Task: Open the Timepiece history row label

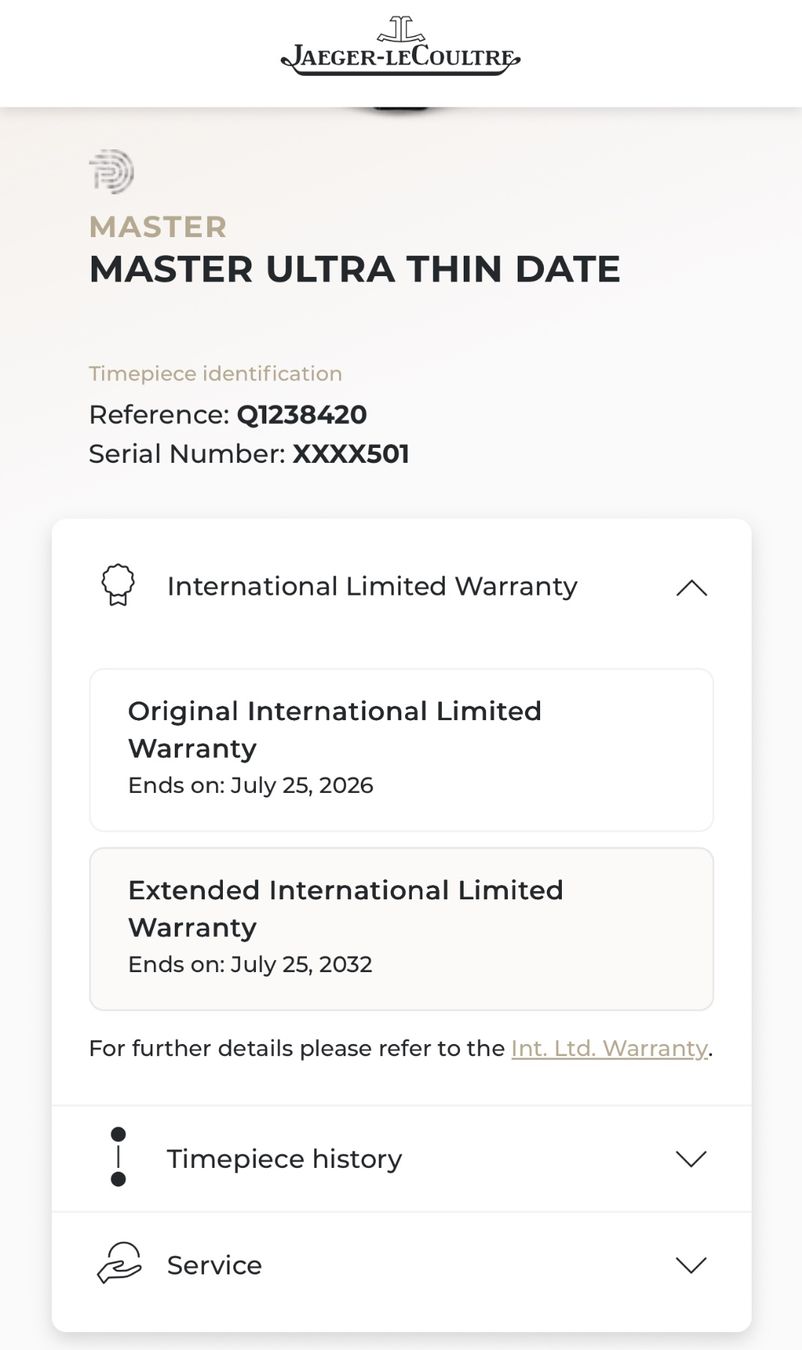Action: pyautogui.click(x=284, y=1158)
